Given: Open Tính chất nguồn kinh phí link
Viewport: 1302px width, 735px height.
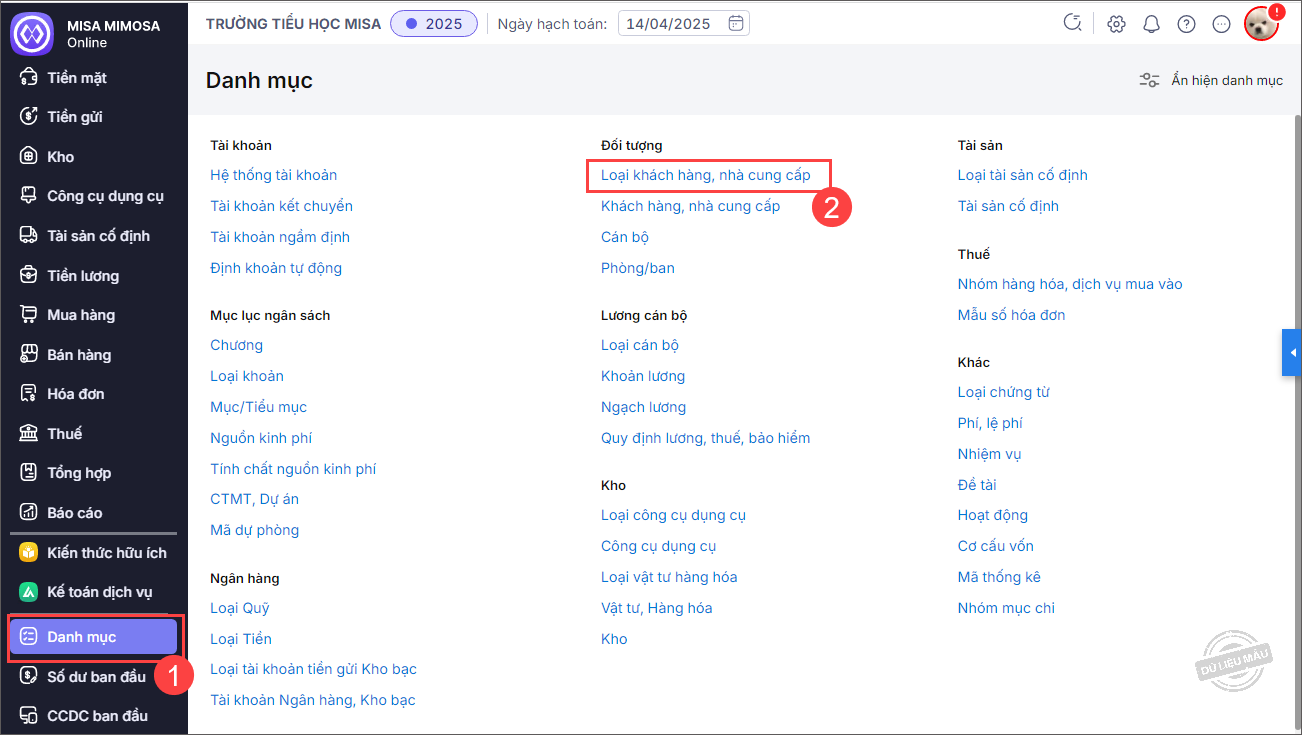Looking at the screenshot, I should tap(293, 469).
